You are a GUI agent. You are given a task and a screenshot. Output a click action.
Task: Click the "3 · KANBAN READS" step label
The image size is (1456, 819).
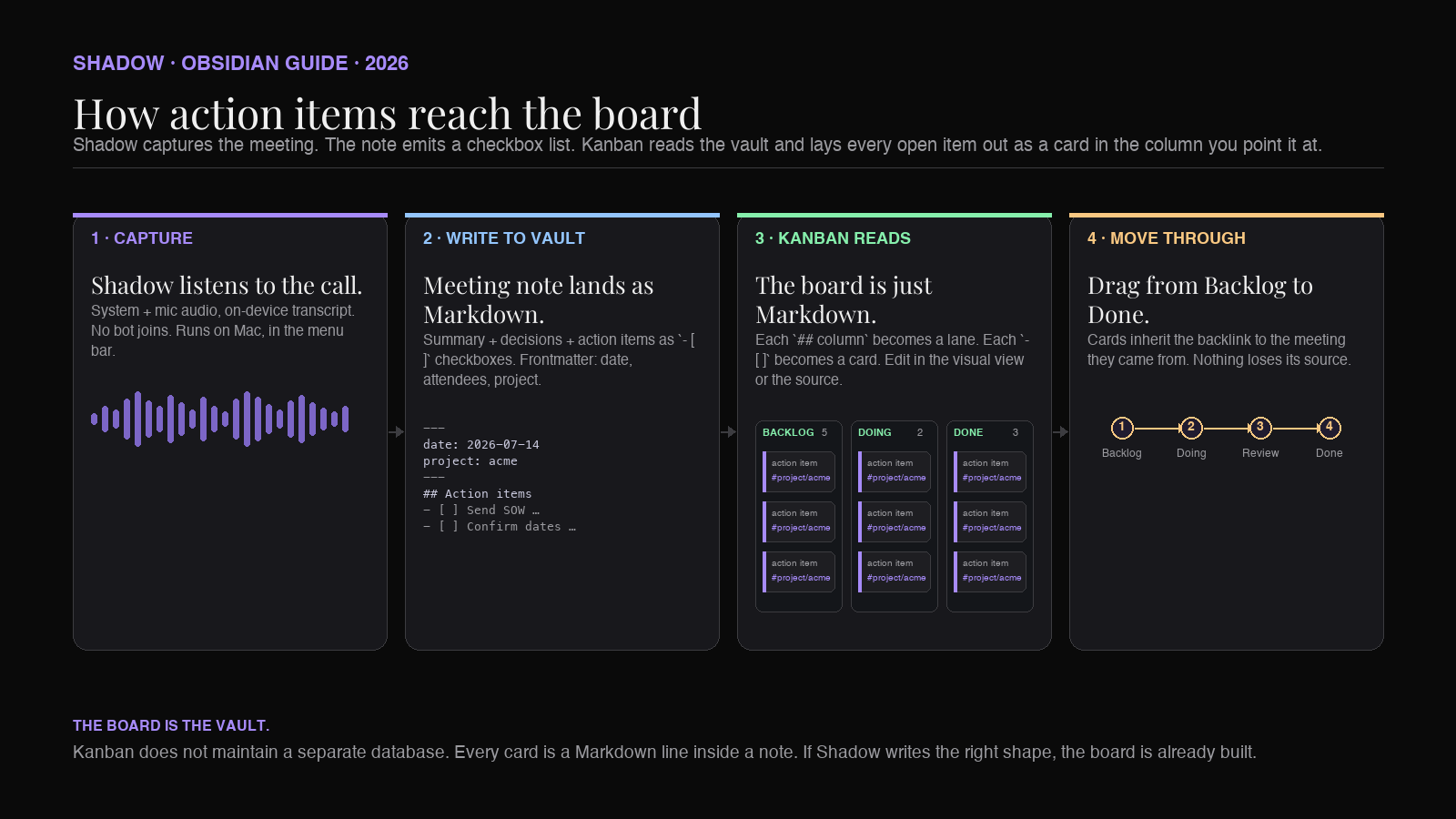[x=833, y=238]
